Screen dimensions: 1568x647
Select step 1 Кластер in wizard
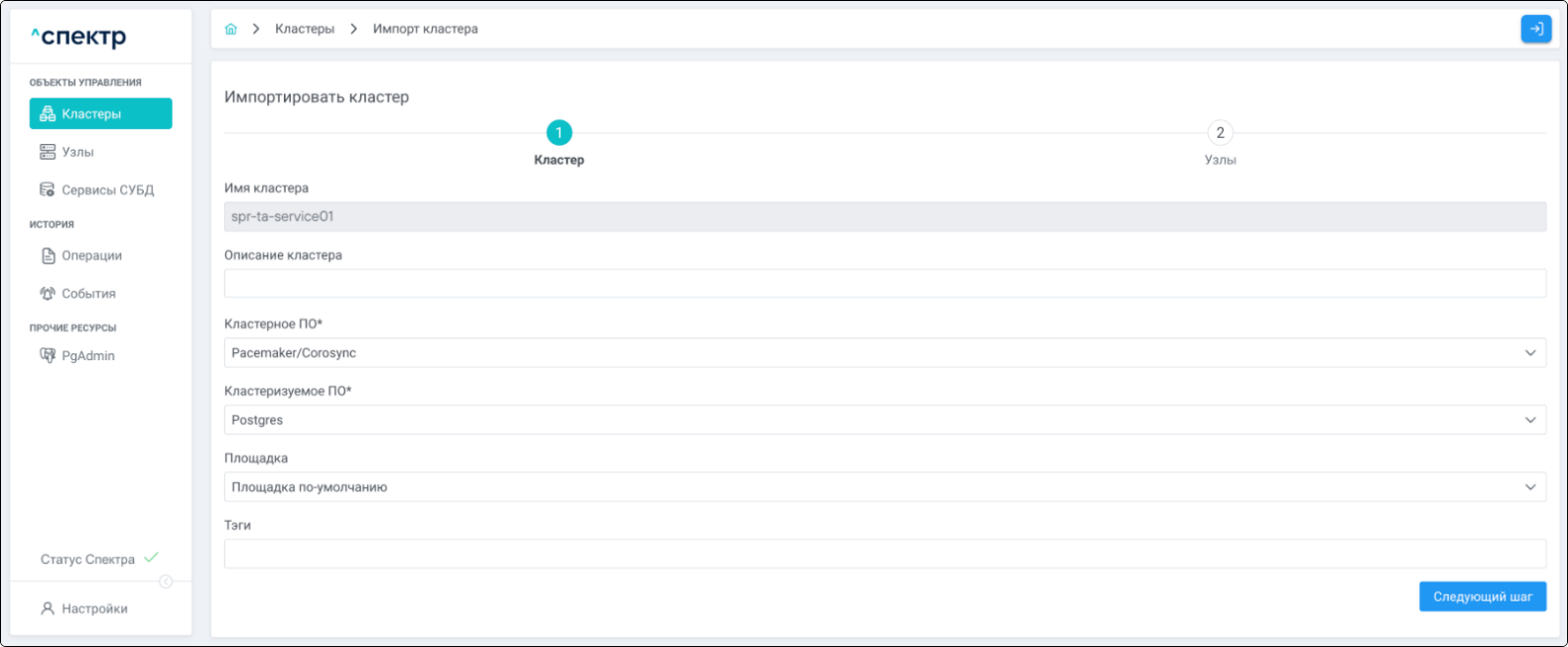559,133
